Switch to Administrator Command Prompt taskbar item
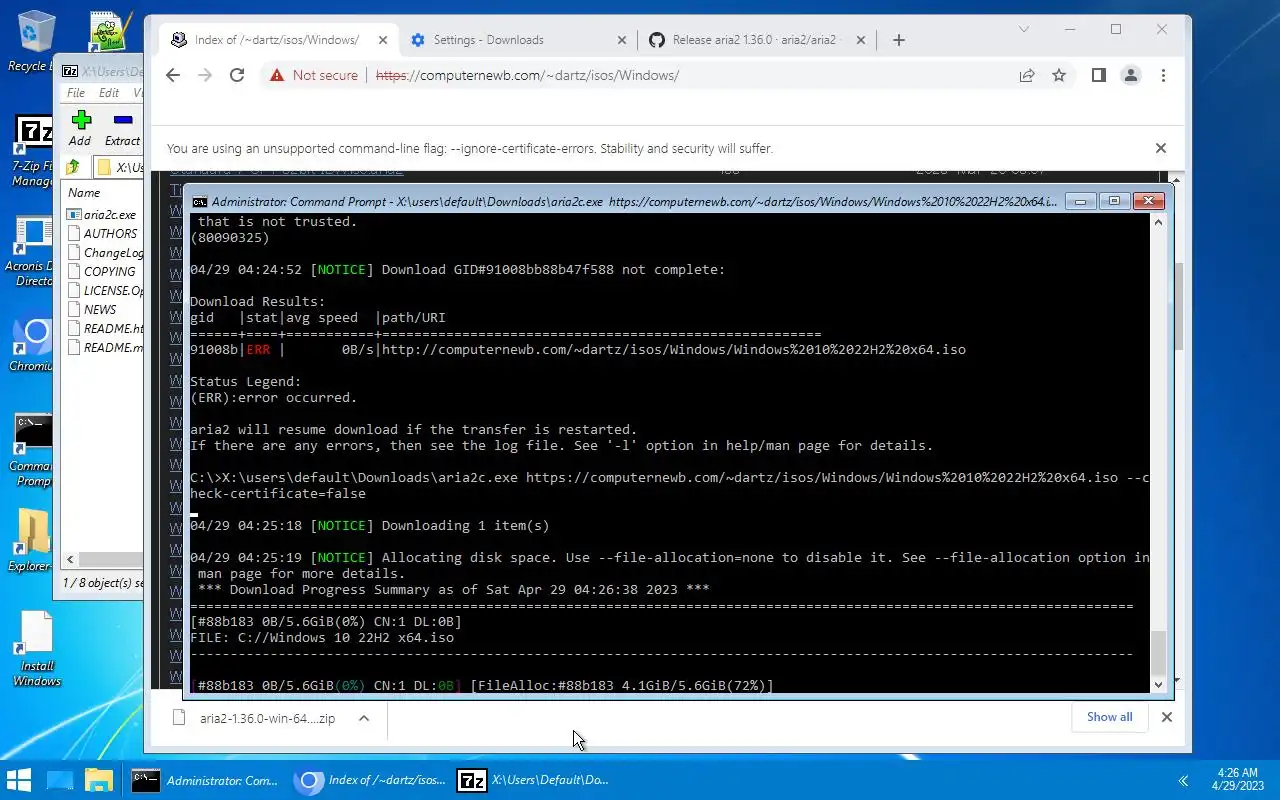Image resolution: width=1280 pixels, height=800 pixels. pos(206,780)
